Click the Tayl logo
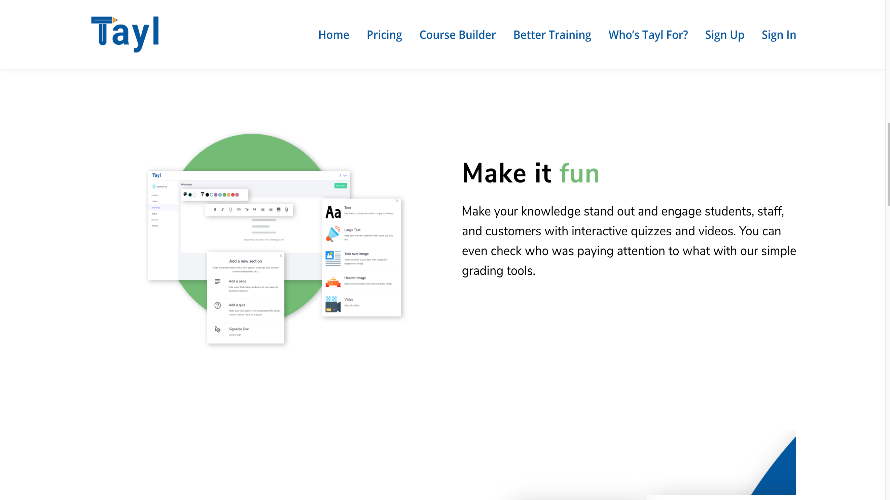Image resolution: width=890 pixels, height=500 pixels. [x=125, y=34]
